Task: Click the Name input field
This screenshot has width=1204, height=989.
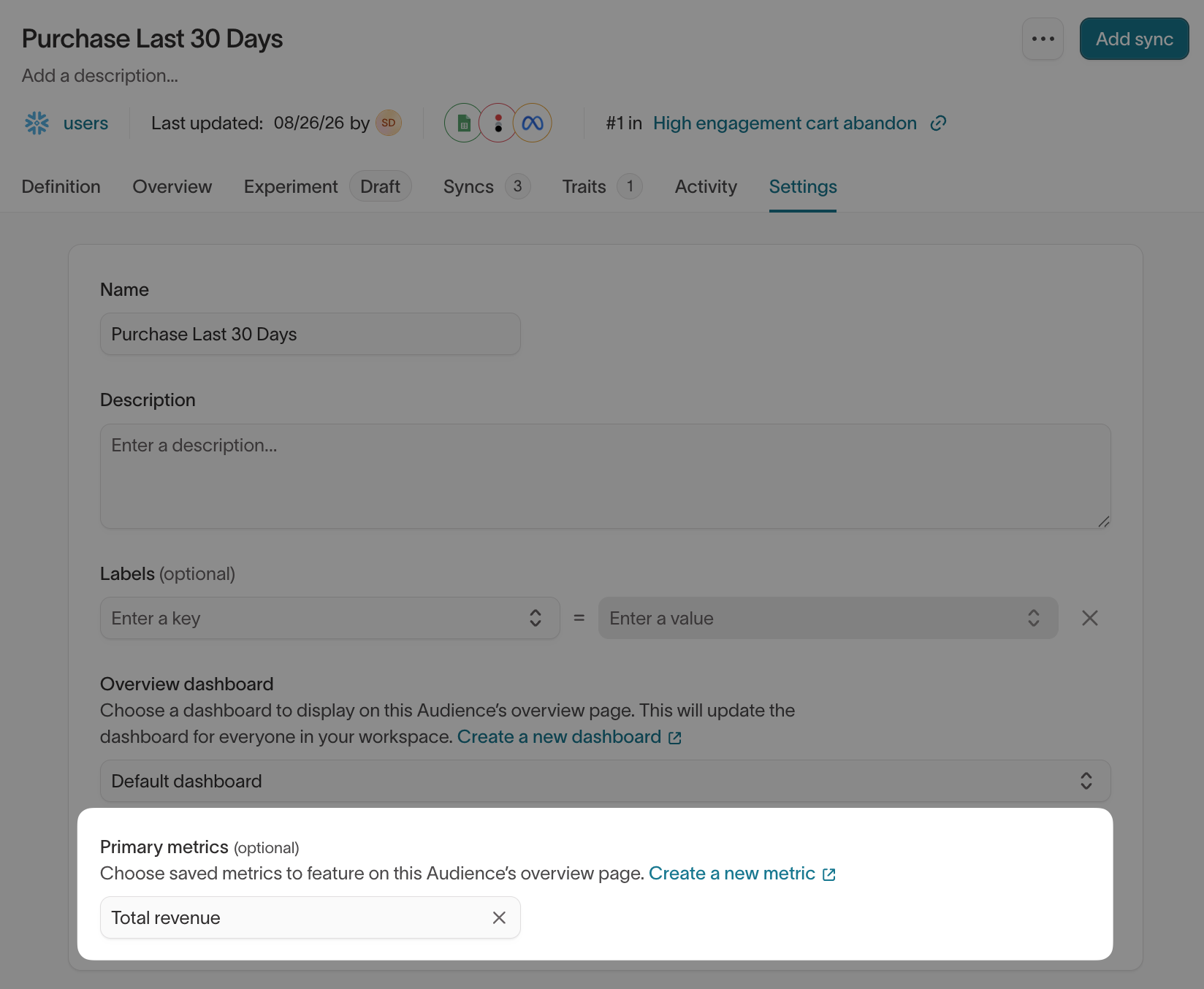Action: coord(310,334)
